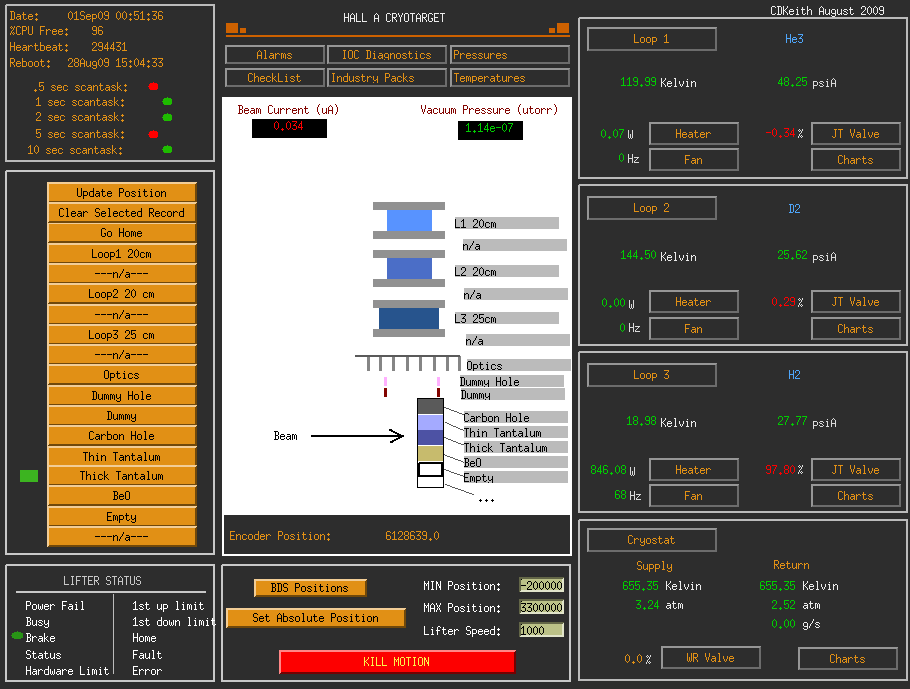The width and height of the screenshot is (910, 689).
Task: Click the 10 sec scantask green indicator
Action: [x=167, y=149]
